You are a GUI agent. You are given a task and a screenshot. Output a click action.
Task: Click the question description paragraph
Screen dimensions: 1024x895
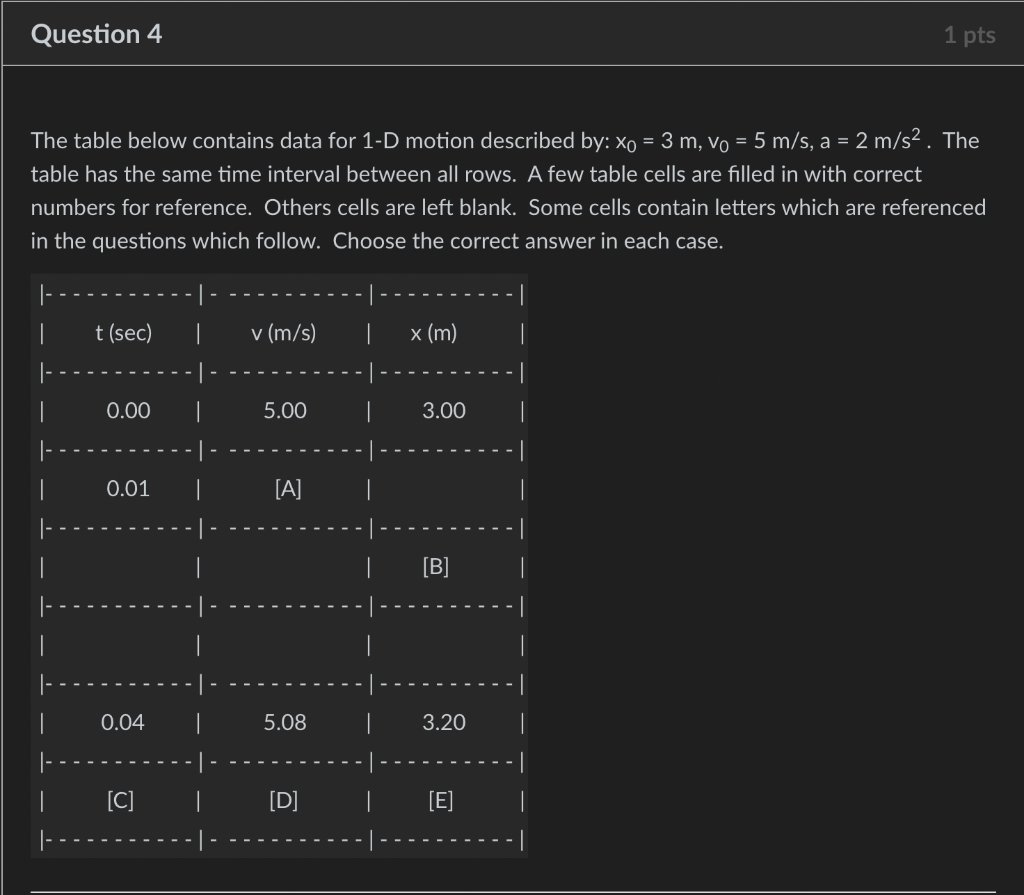click(x=508, y=190)
